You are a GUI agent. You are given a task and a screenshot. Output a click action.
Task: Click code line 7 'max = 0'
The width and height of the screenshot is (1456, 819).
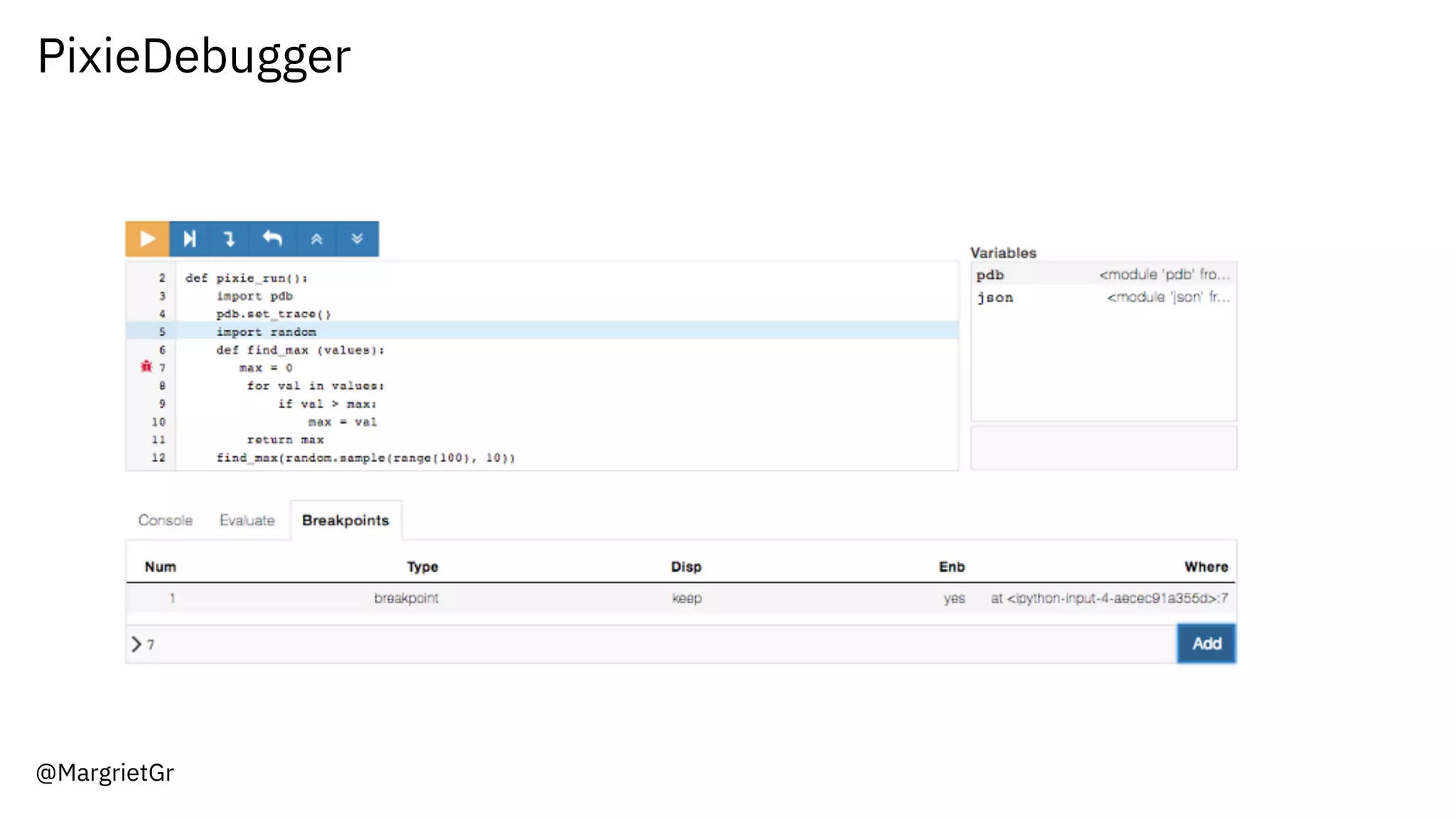click(266, 368)
